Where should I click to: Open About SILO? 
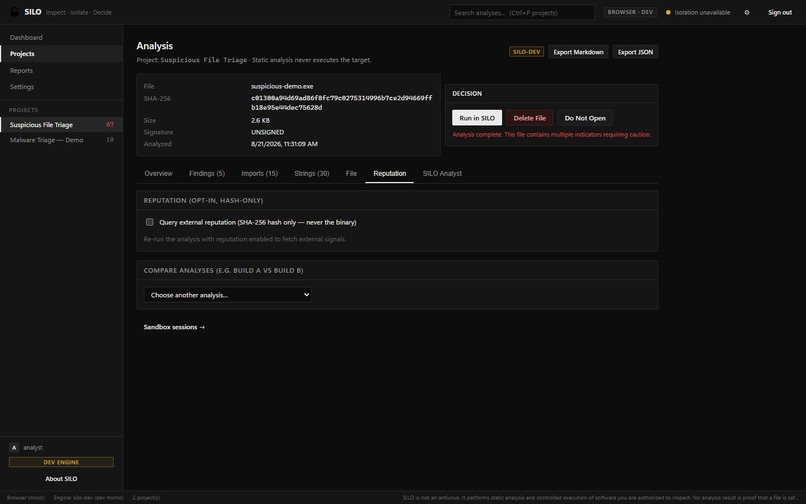tap(61, 479)
